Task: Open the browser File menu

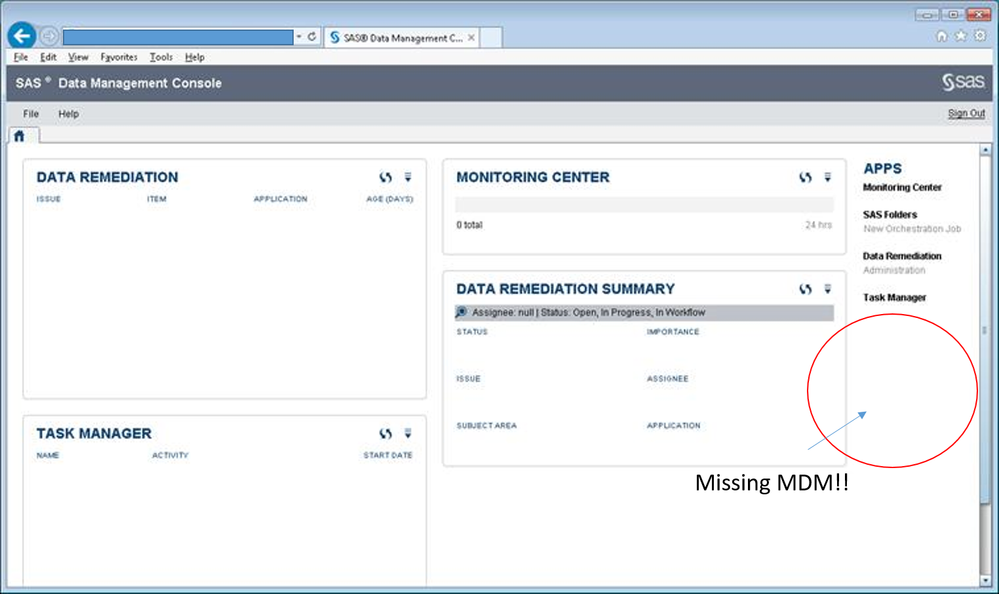Action: (x=20, y=57)
